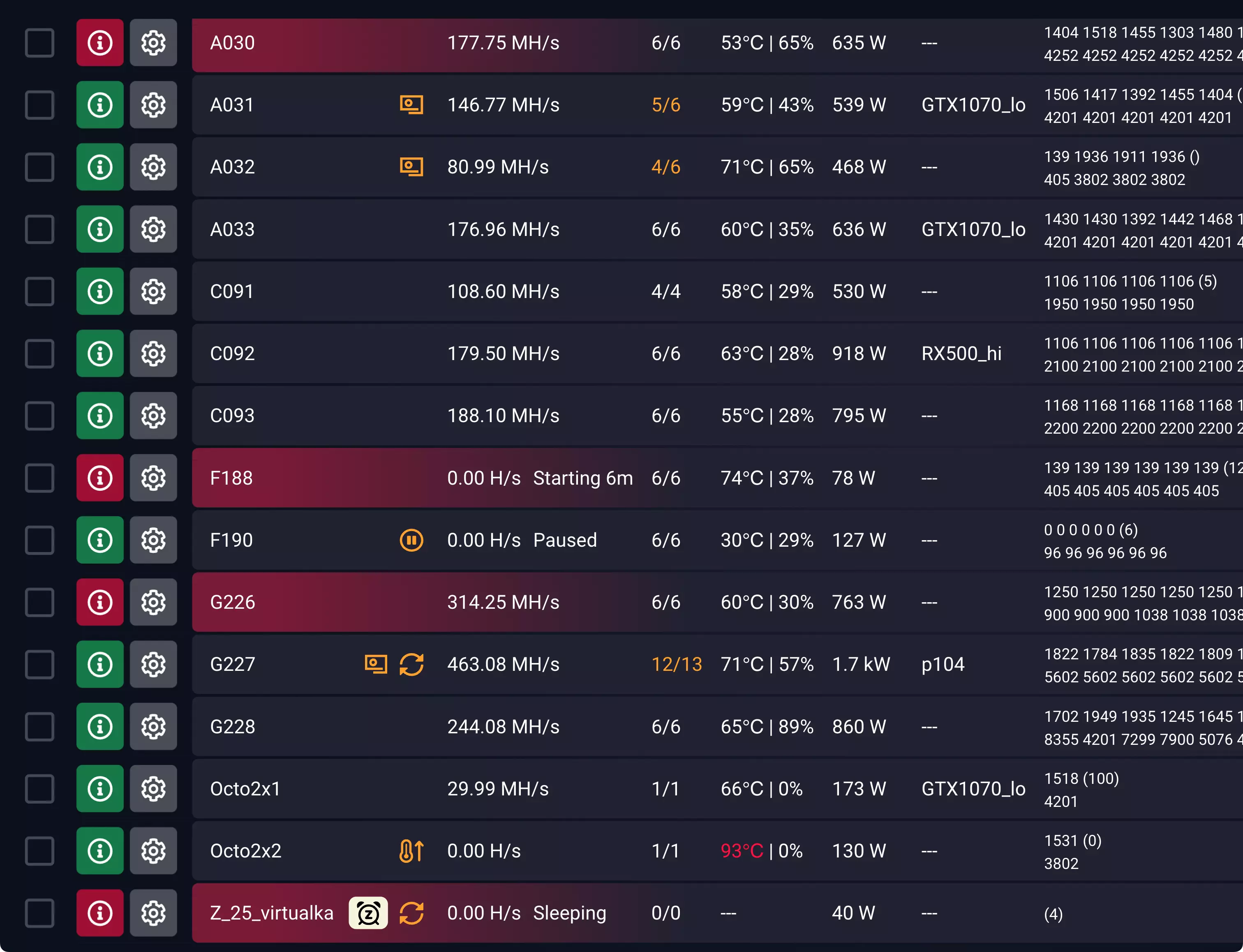The image size is (1243, 952).
Task: Open the red info icon for A030
Action: click(100, 43)
